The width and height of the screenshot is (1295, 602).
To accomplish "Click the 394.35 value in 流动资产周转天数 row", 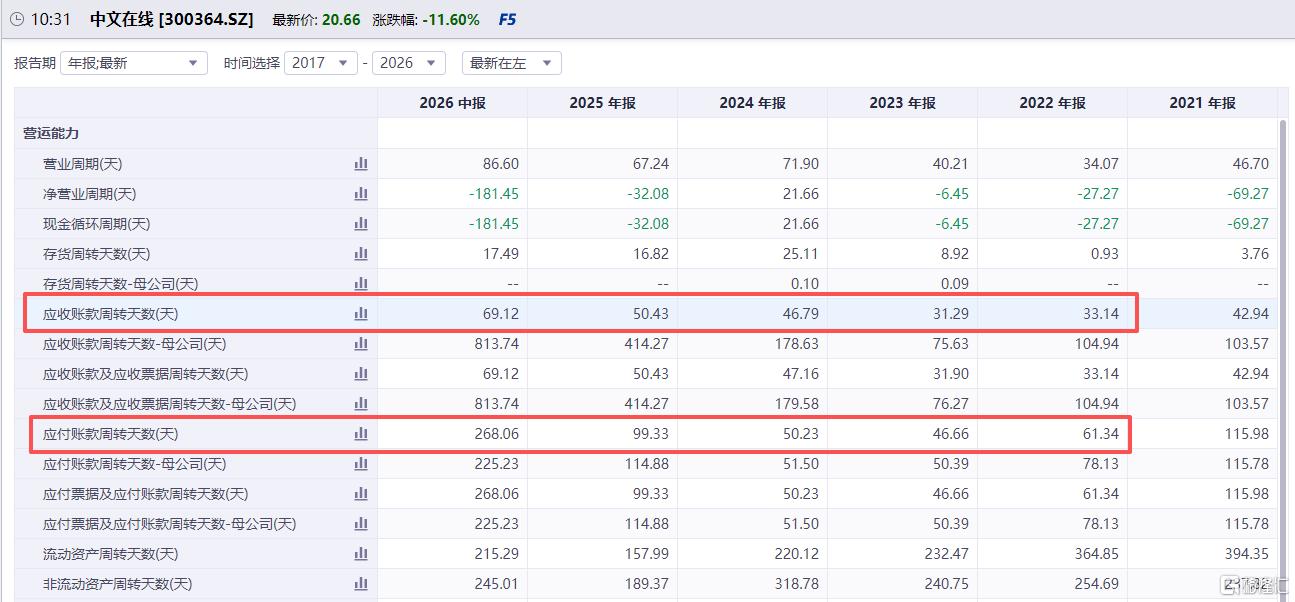I will click(1247, 554).
